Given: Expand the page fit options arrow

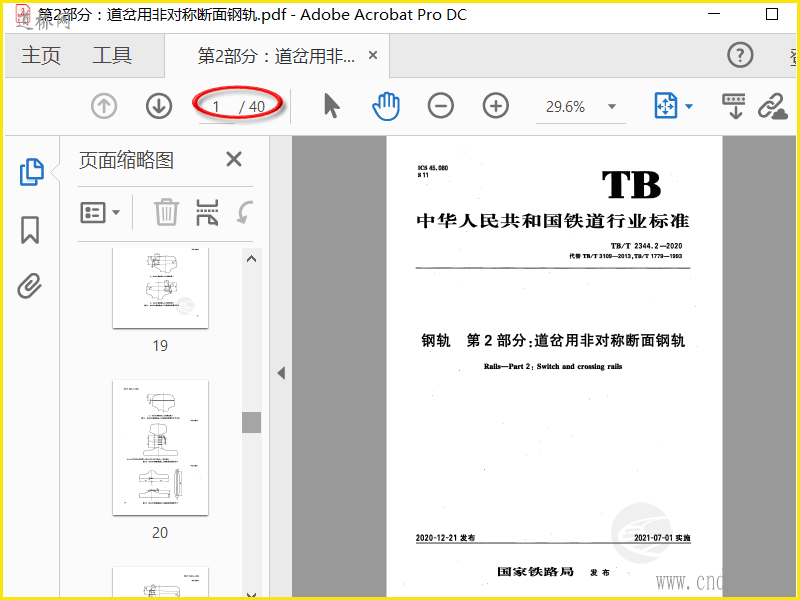Looking at the screenshot, I should click(689, 107).
